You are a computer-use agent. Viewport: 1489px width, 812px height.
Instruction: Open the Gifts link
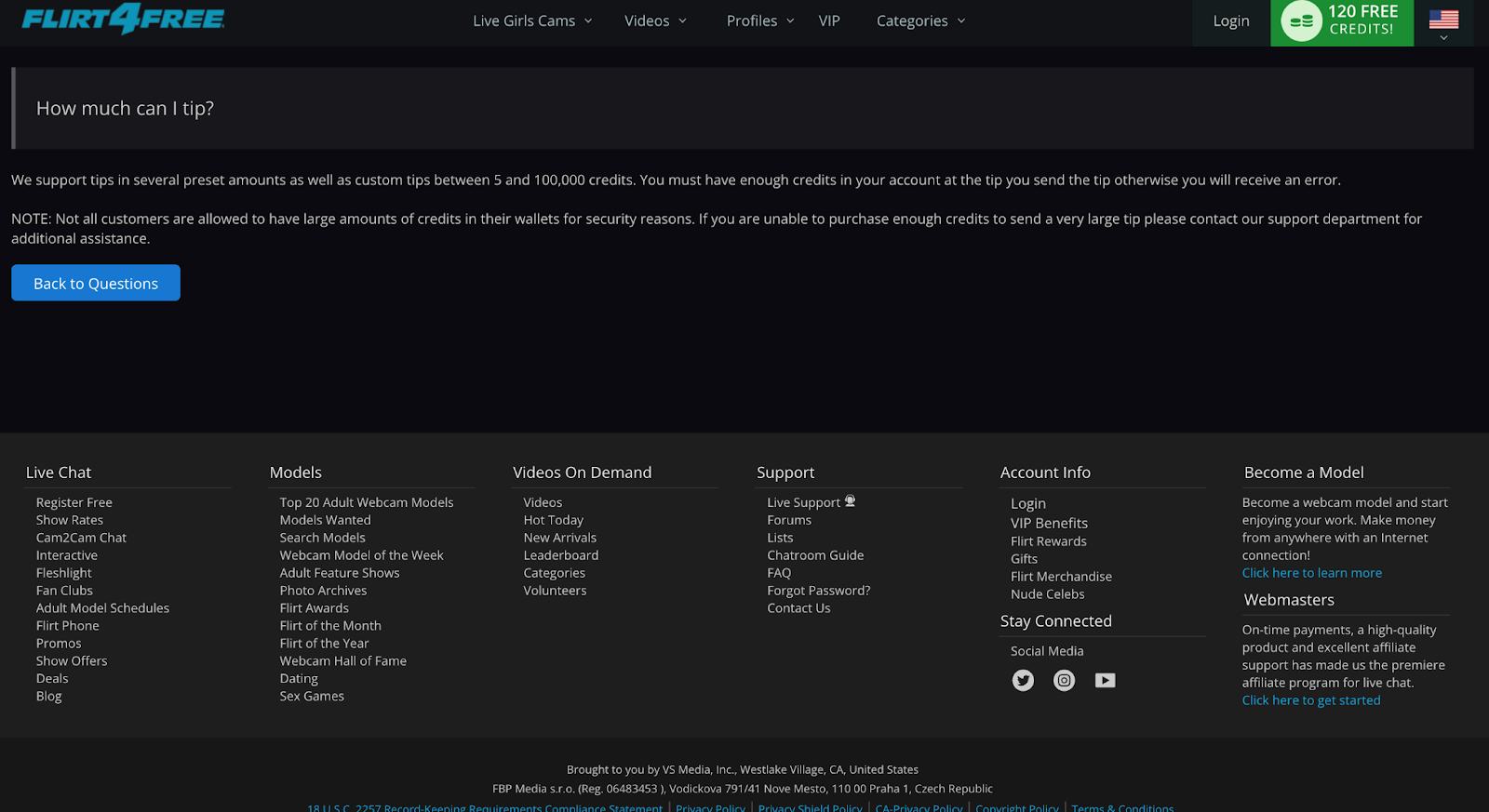point(1025,559)
